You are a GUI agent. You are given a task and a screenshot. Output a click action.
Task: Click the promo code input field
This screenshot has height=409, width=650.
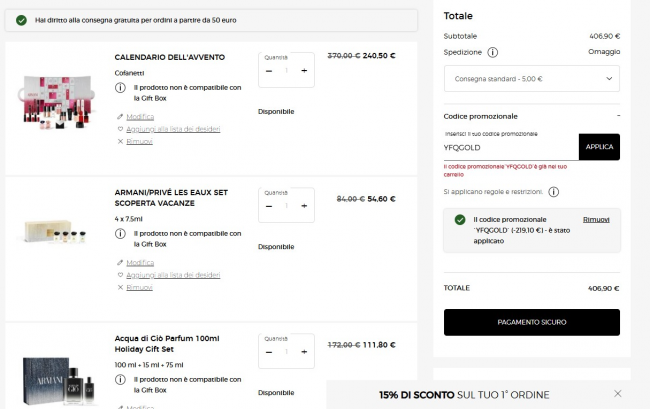click(510, 147)
